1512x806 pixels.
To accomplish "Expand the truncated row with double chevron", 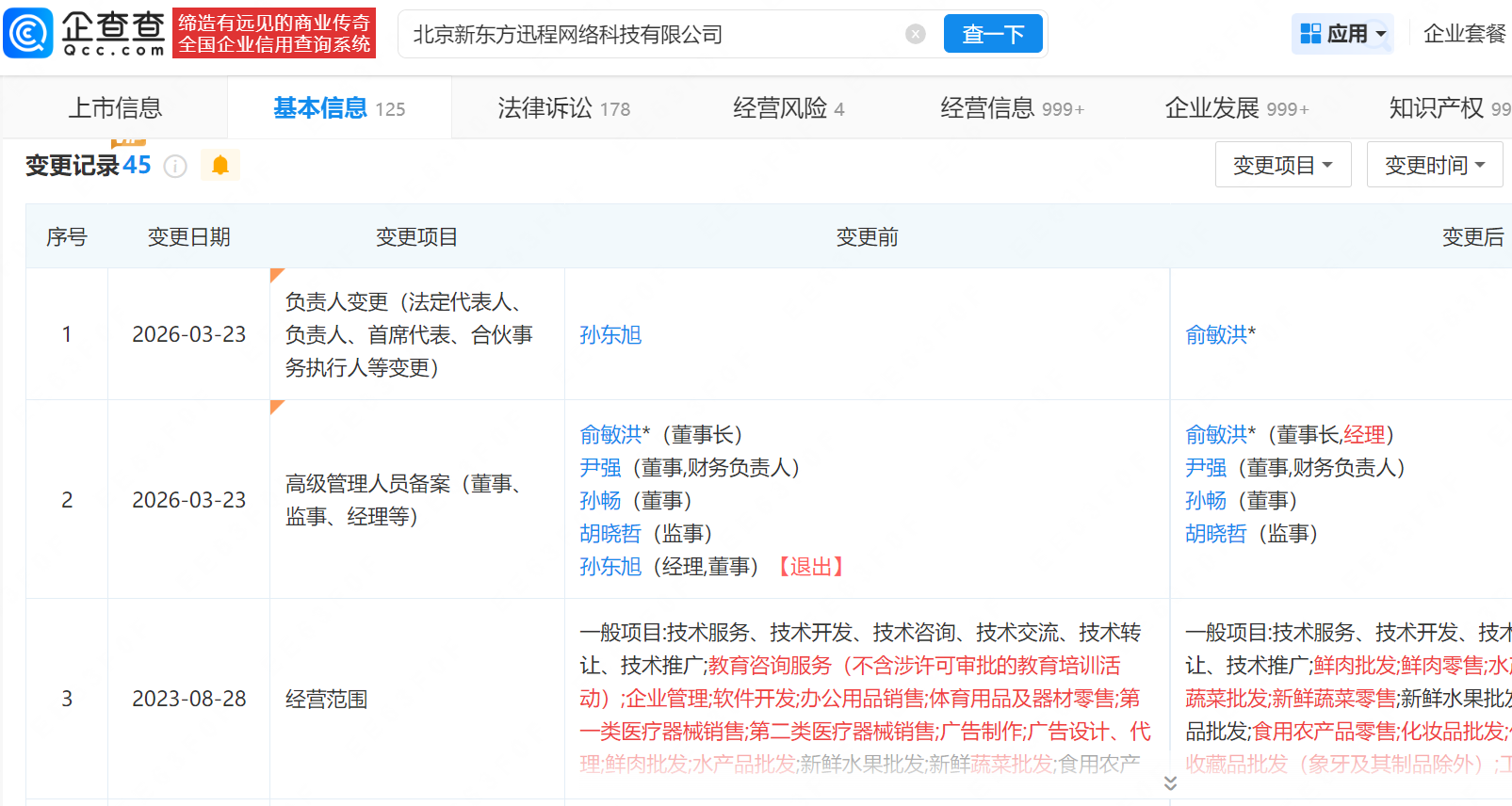I will coord(1169,783).
